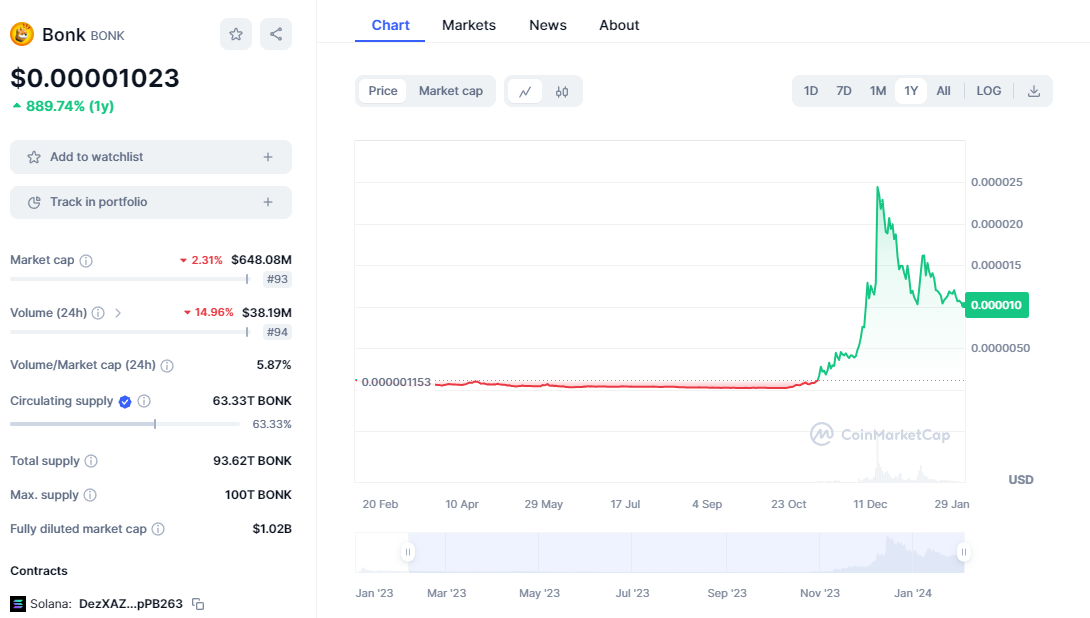
Task: Click the 11 Dec axis date label
Action: click(870, 504)
